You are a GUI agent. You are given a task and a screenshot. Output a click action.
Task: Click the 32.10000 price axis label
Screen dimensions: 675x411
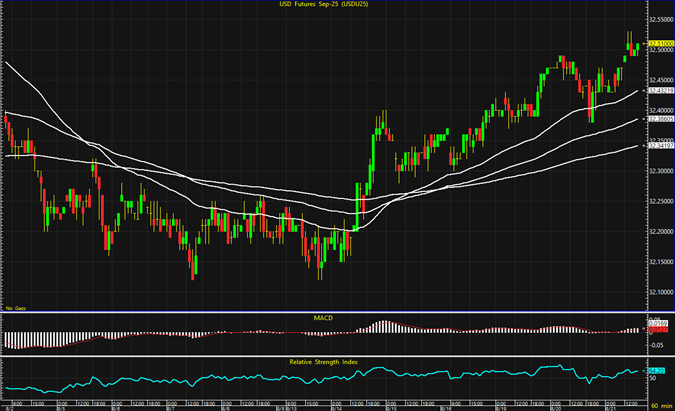tap(660, 292)
